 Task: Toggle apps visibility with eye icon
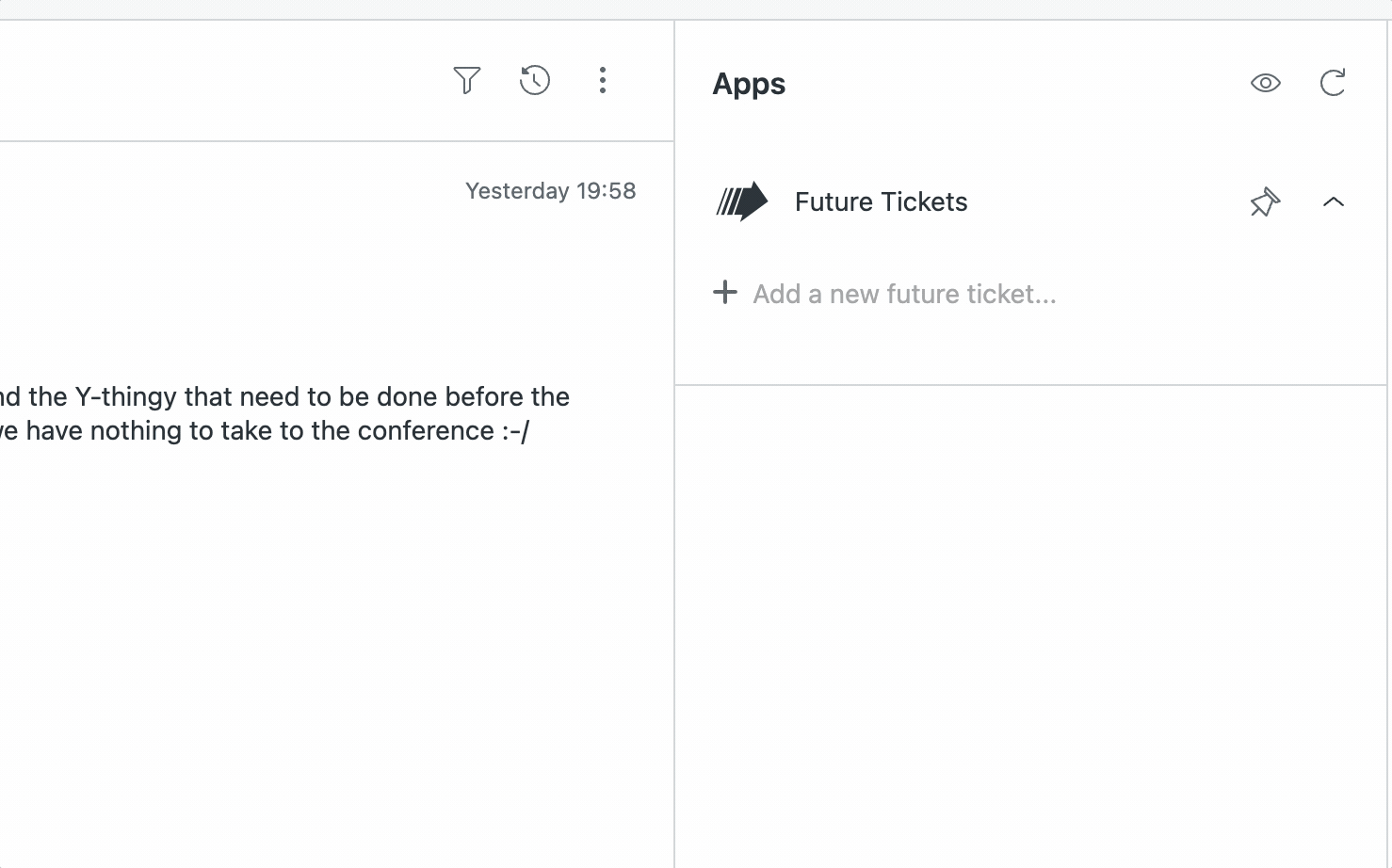pyautogui.click(x=1265, y=83)
